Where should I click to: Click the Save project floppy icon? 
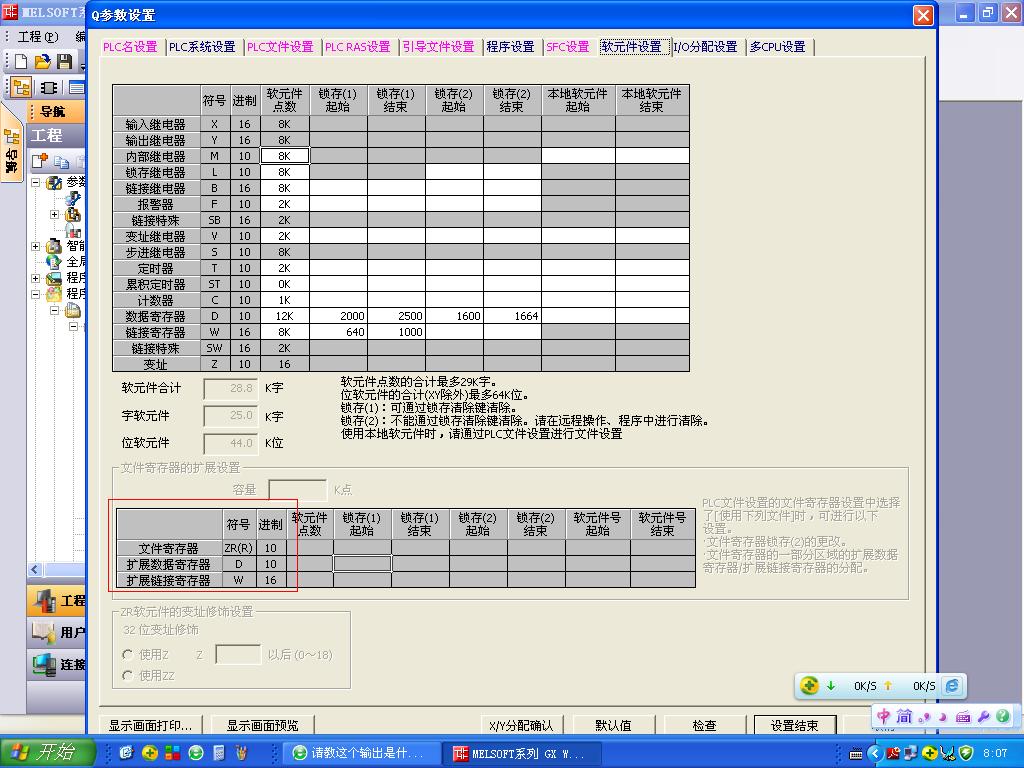(64, 62)
